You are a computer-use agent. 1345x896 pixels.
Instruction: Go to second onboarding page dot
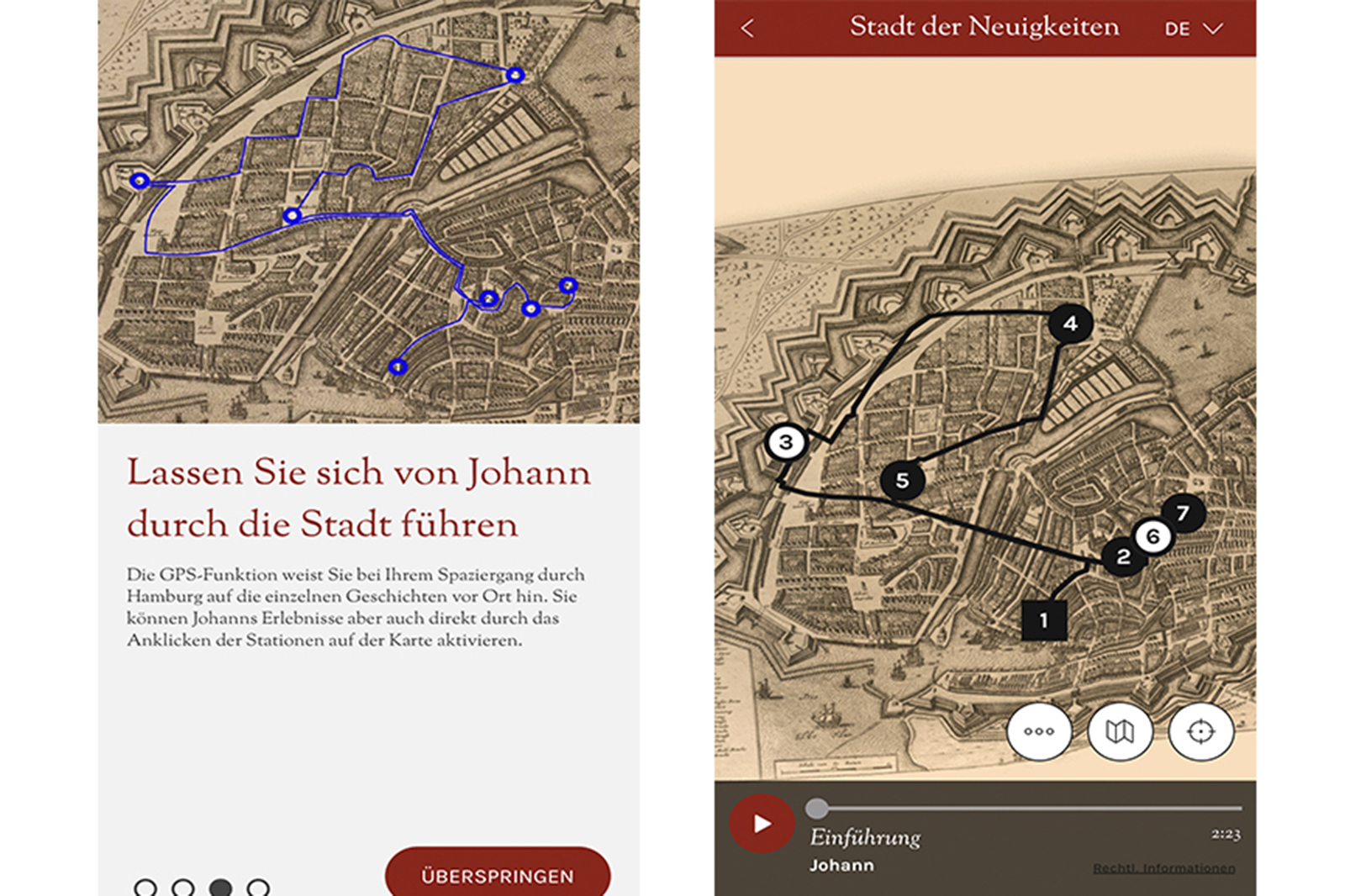click(x=183, y=888)
